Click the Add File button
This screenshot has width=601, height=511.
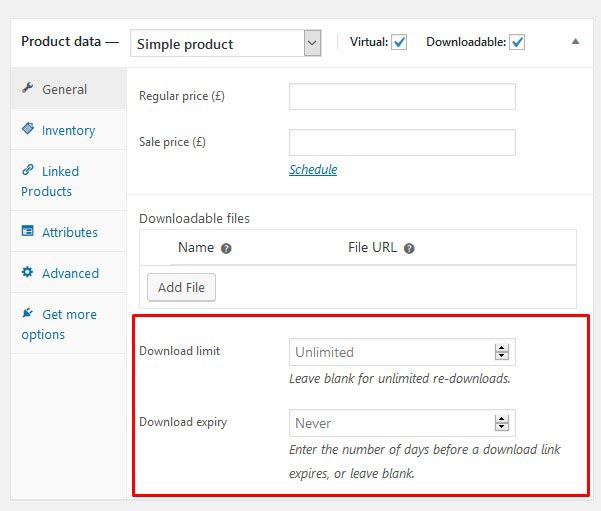pyautogui.click(x=181, y=288)
